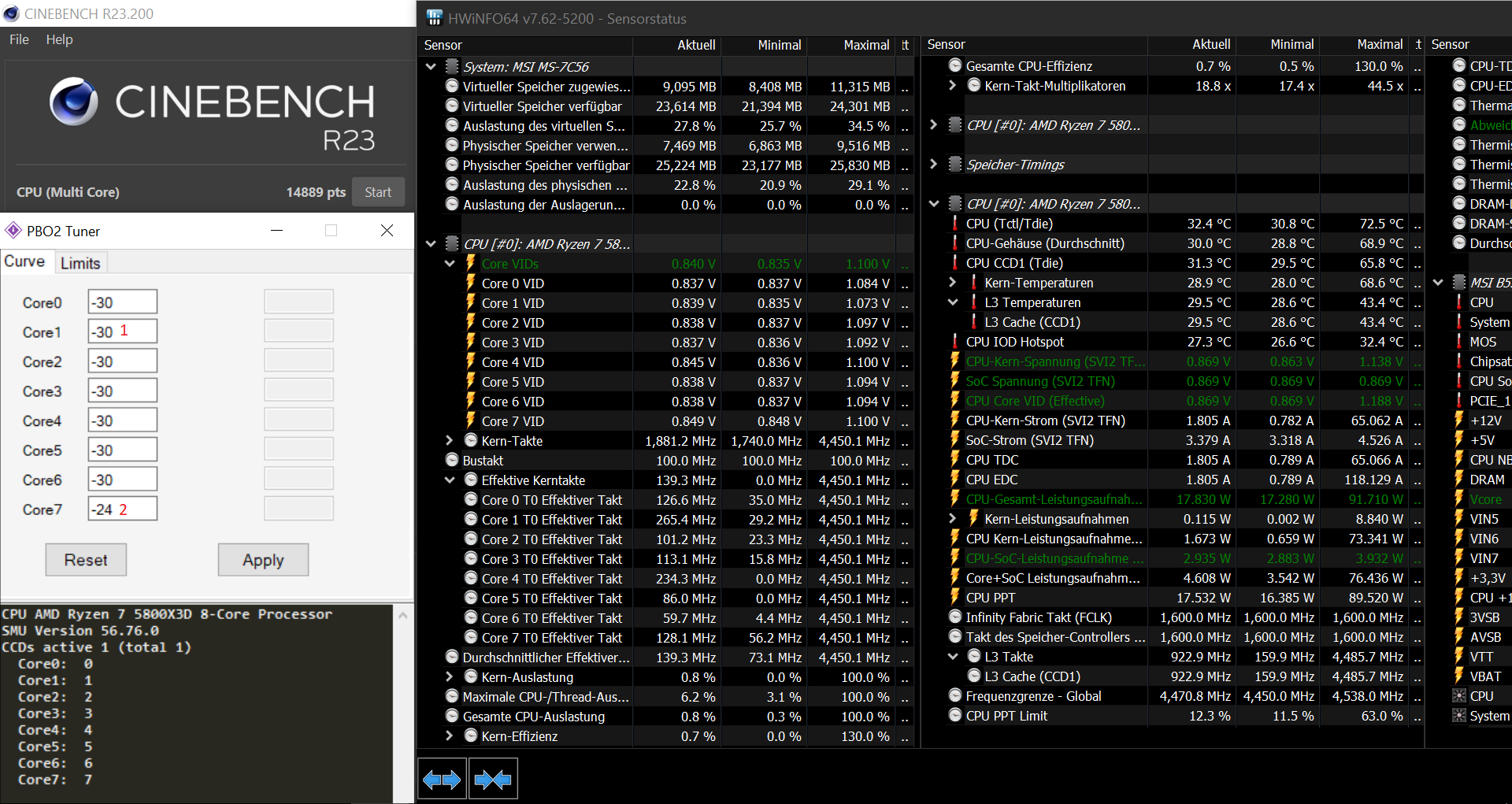Click the 14889 pts score in Cinebench
1512x804 pixels.
click(316, 192)
